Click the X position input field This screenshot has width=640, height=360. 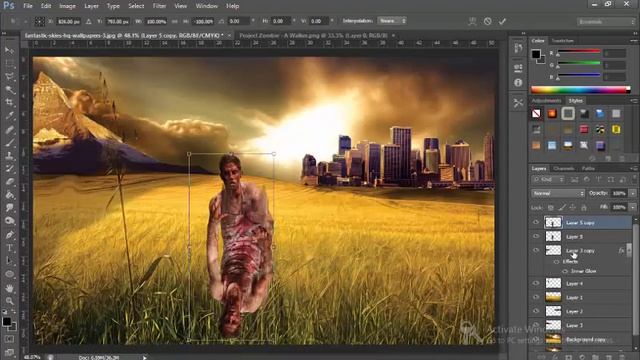(69, 21)
